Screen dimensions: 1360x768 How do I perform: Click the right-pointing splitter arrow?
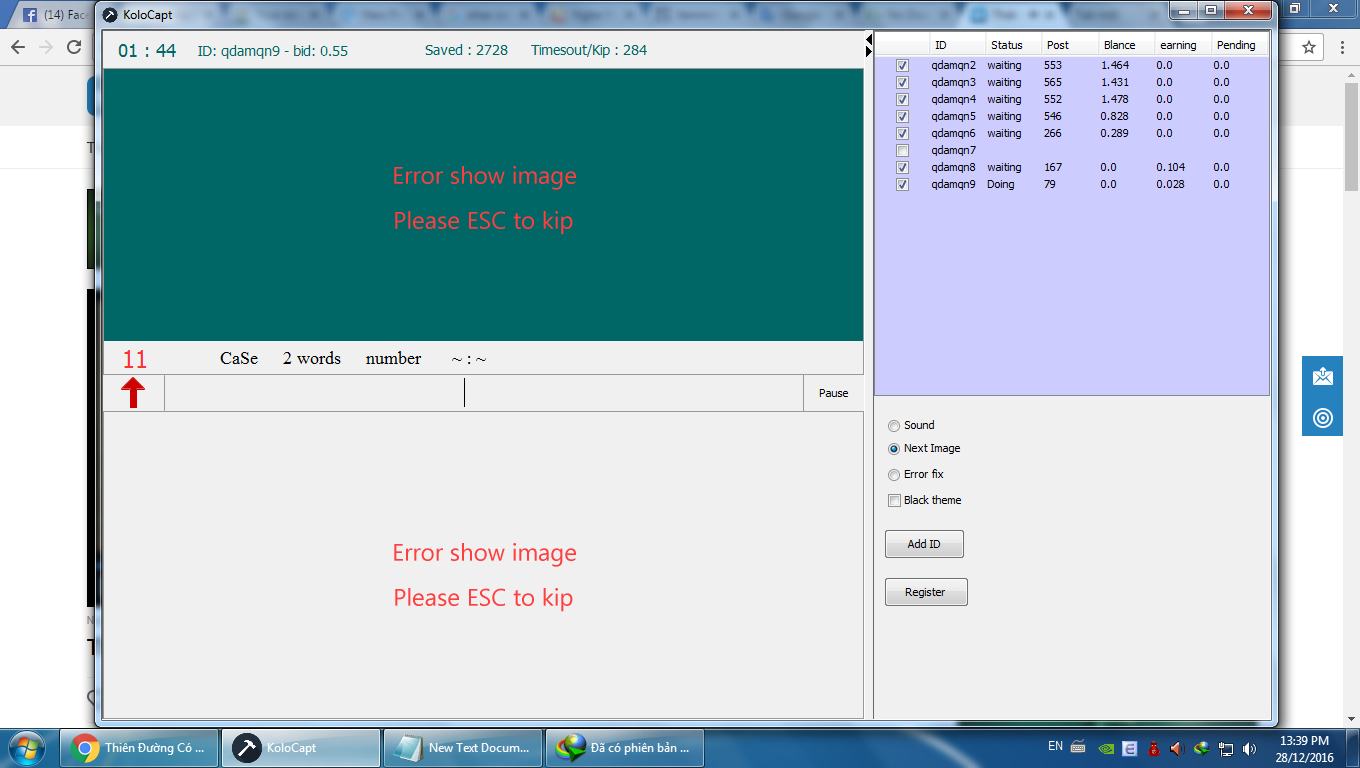coord(868,50)
